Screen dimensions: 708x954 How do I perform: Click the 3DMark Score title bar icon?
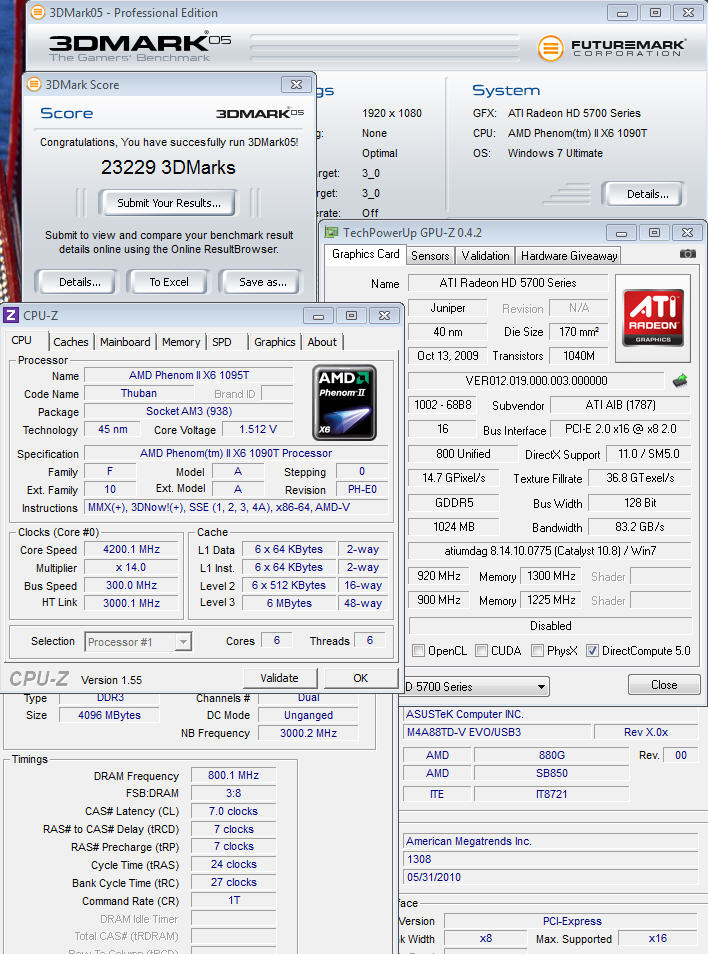[x=34, y=84]
